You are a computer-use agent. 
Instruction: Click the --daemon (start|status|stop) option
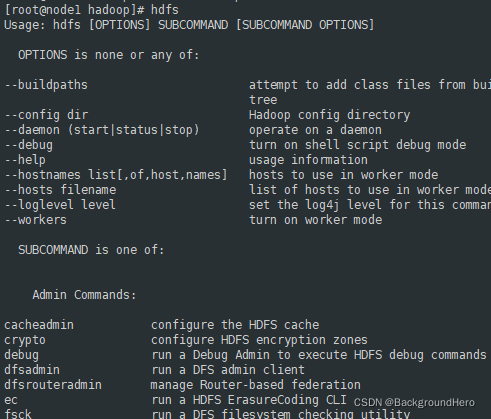coord(102,130)
